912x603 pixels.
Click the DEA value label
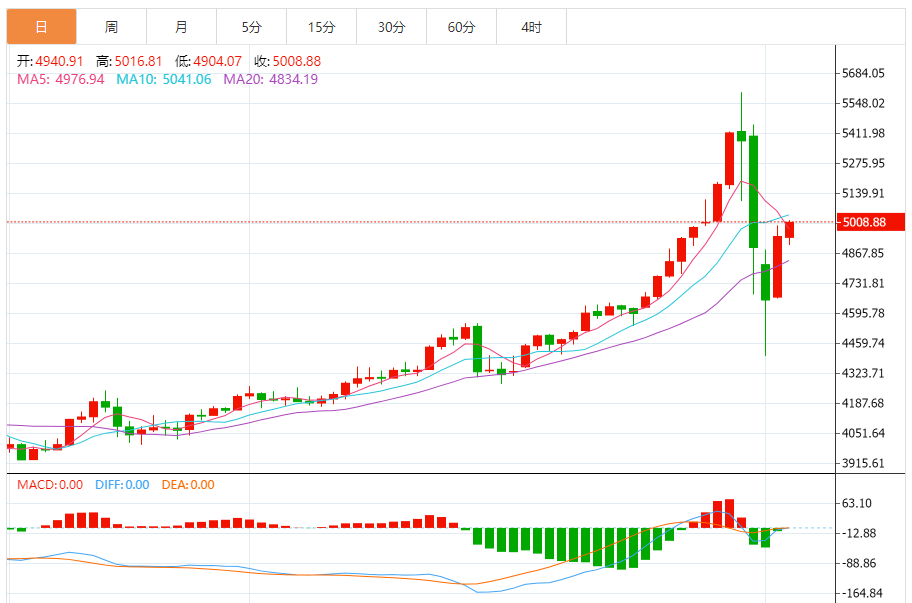point(187,485)
